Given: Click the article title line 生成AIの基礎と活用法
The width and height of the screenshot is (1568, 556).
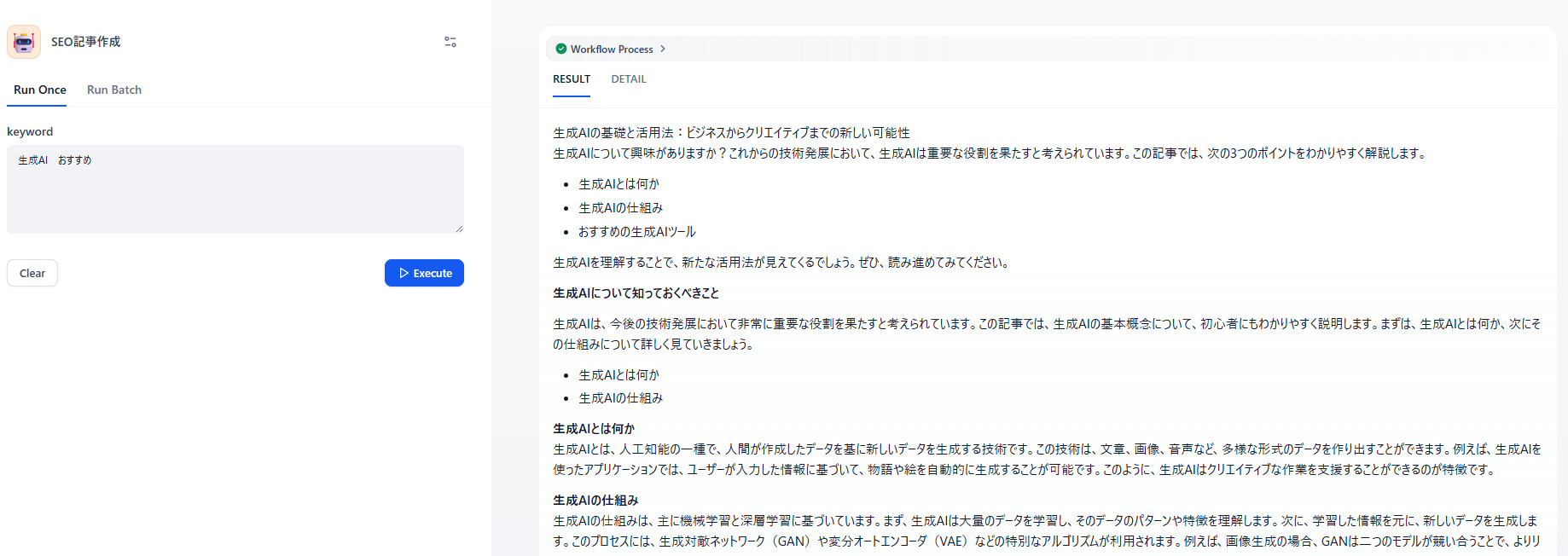Looking at the screenshot, I should [731, 133].
